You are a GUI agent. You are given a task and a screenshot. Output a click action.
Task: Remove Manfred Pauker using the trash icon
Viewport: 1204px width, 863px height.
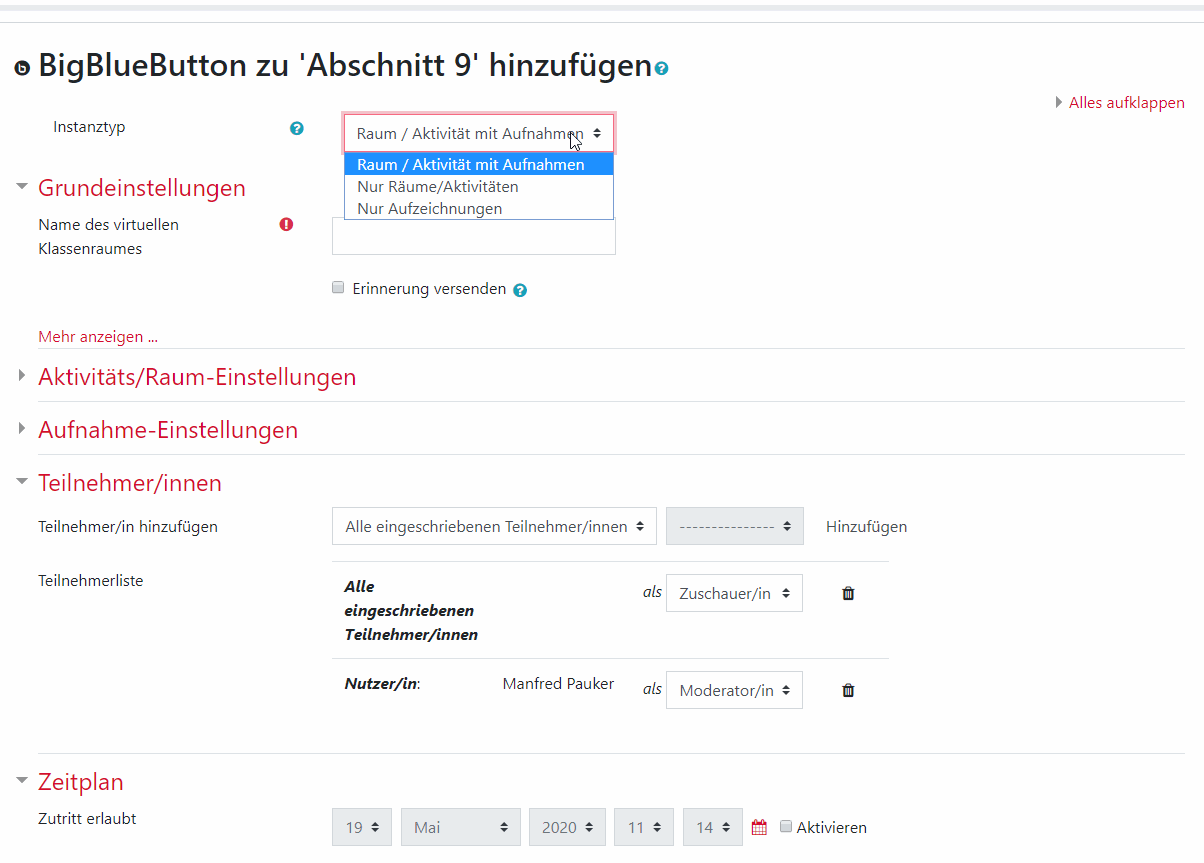(x=847, y=690)
